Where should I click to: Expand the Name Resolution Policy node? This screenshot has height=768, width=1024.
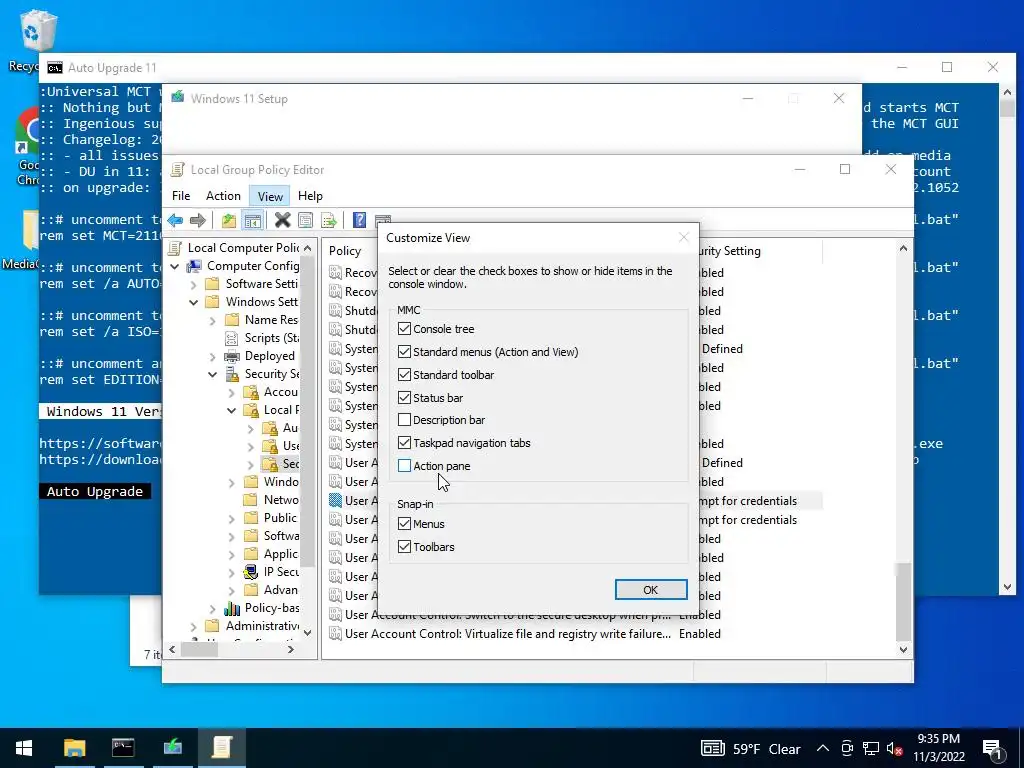click(x=213, y=320)
